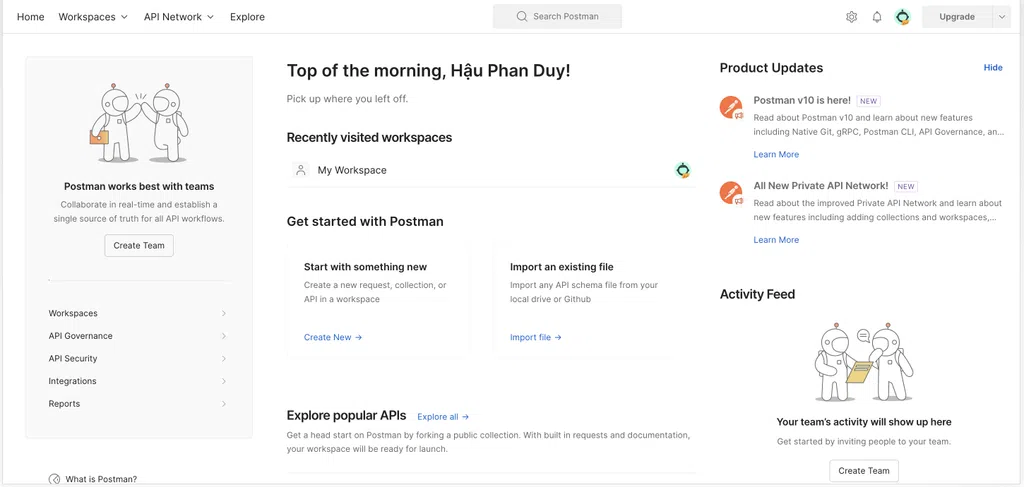Open user avatar in top header

pyautogui.click(x=903, y=17)
